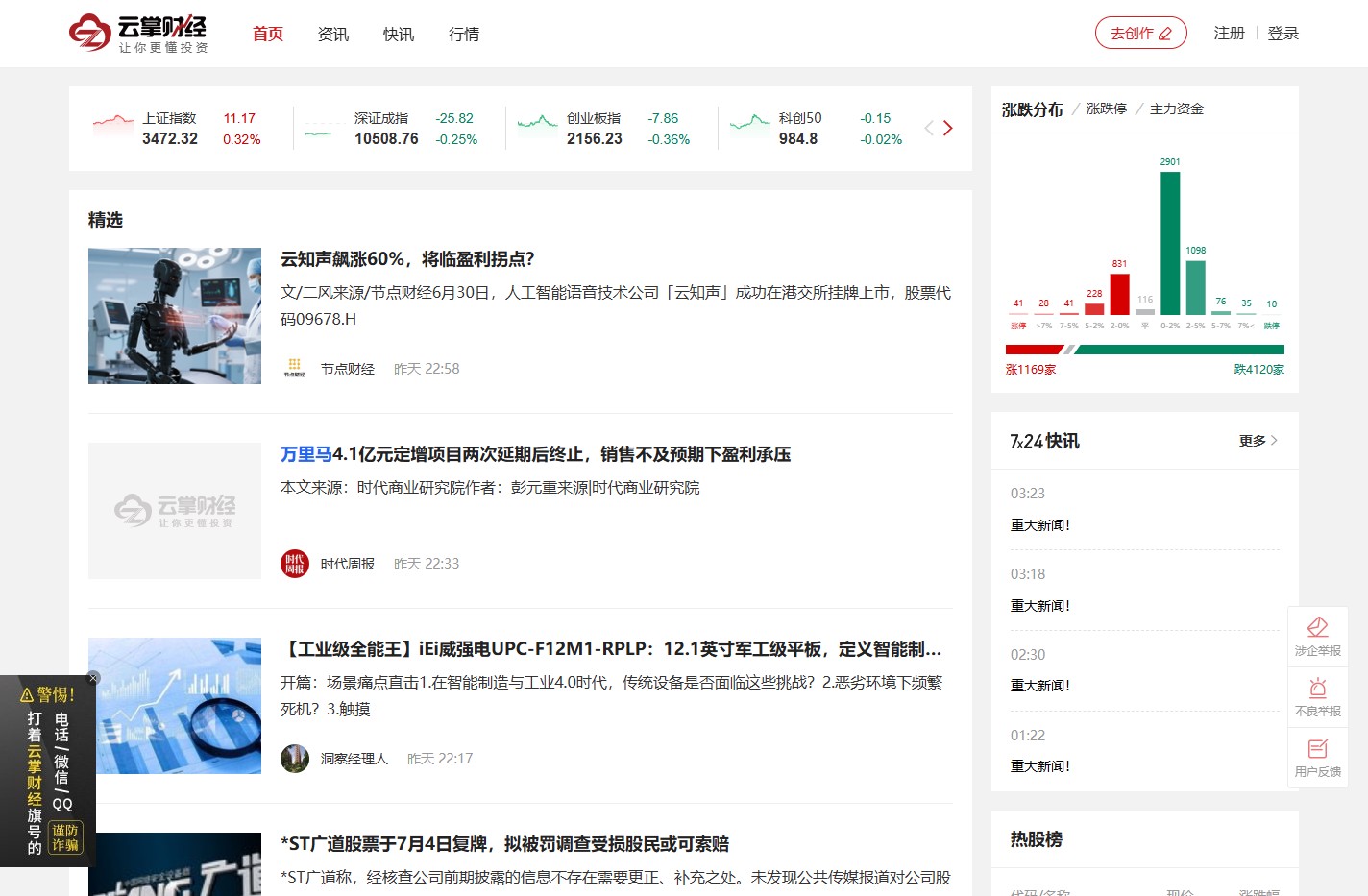
Task: Show previous indices with left arrow
Action: (x=929, y=128)
